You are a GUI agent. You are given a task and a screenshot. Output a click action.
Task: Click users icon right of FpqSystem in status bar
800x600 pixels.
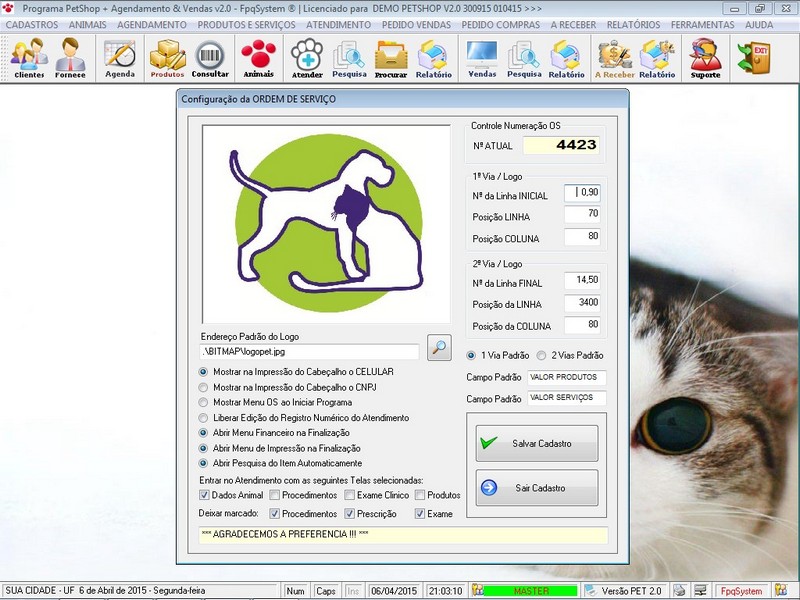(781, 590)
